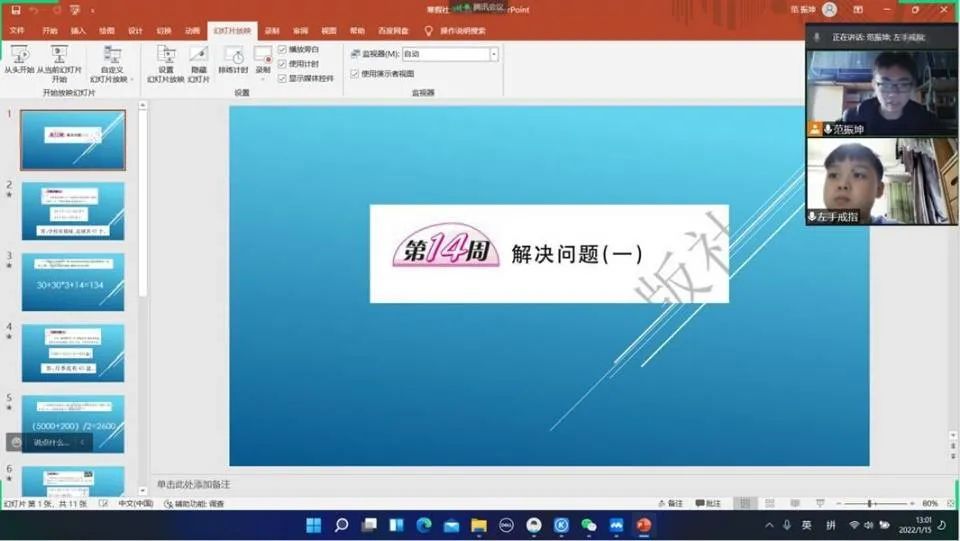Open PowerPoint from the Windows taskbar

coord(643,525)
